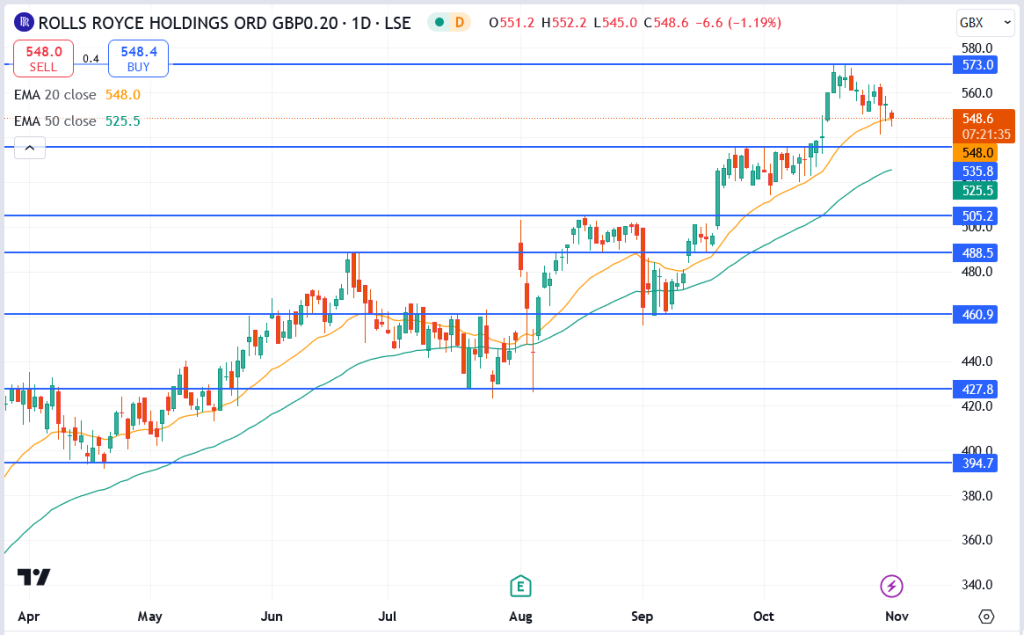Viewport: 1024px width, 635px height.
Task: Click the Jul label on time axis
Action: coord(387,616)
